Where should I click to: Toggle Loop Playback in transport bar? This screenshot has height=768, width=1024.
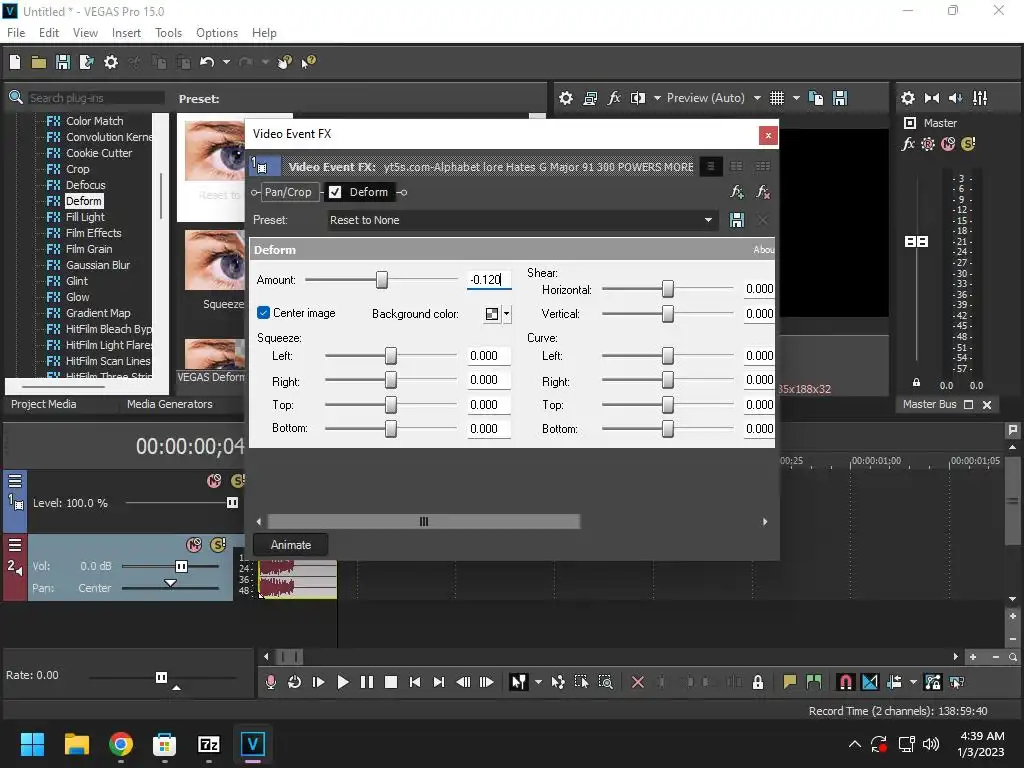295,682
